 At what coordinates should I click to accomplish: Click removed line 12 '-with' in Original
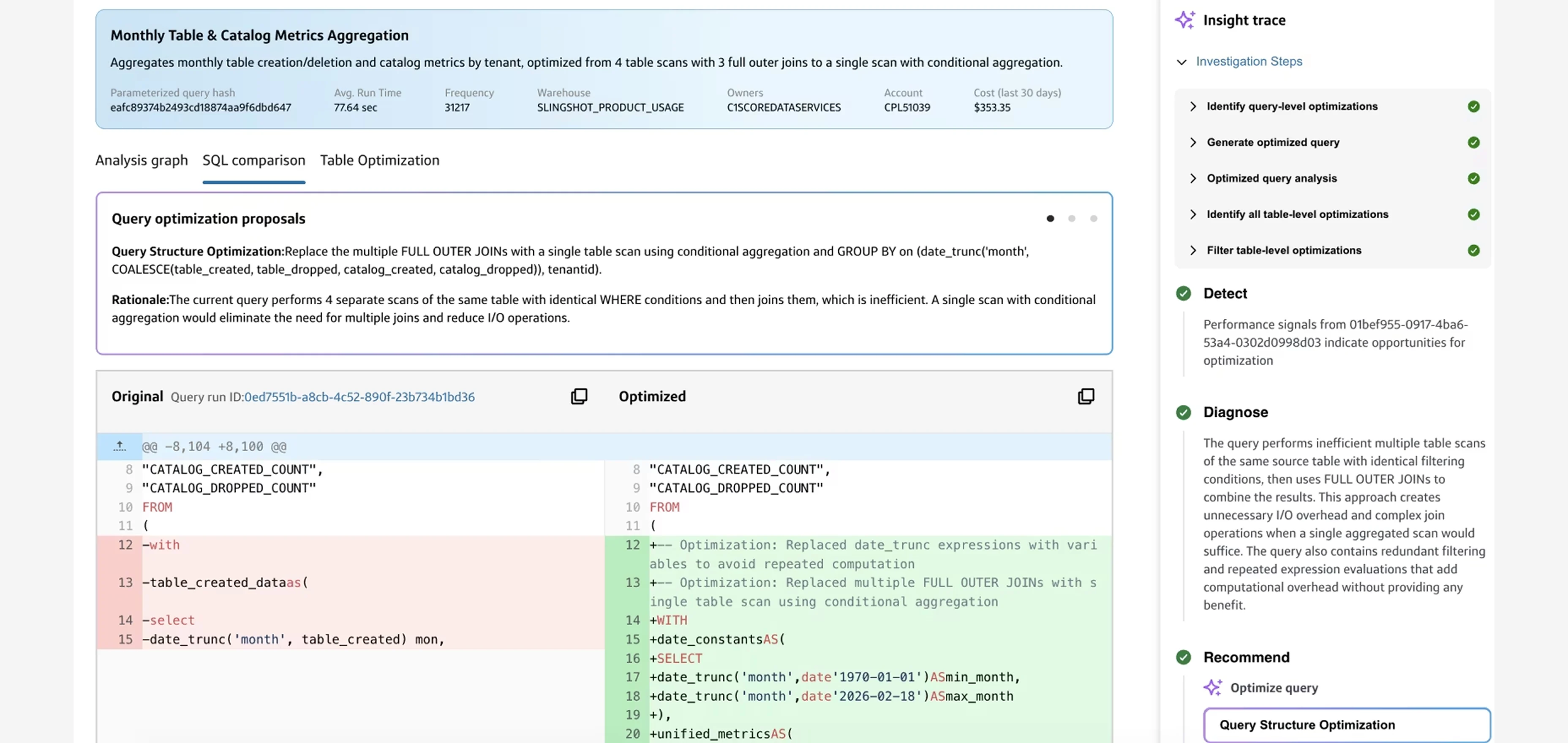350,554
